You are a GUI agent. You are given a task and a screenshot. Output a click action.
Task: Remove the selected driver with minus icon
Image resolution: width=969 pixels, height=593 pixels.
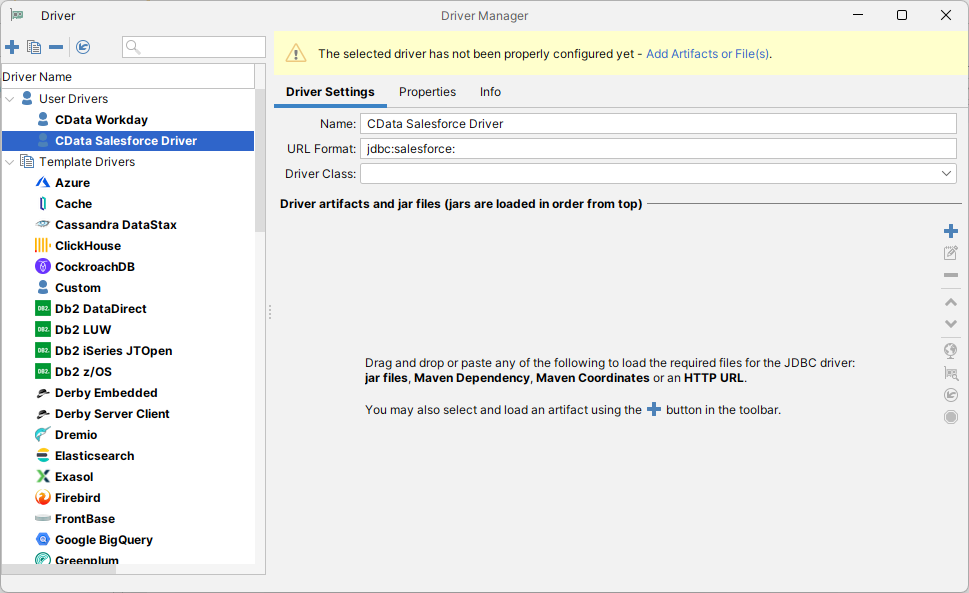pos(56,47)
